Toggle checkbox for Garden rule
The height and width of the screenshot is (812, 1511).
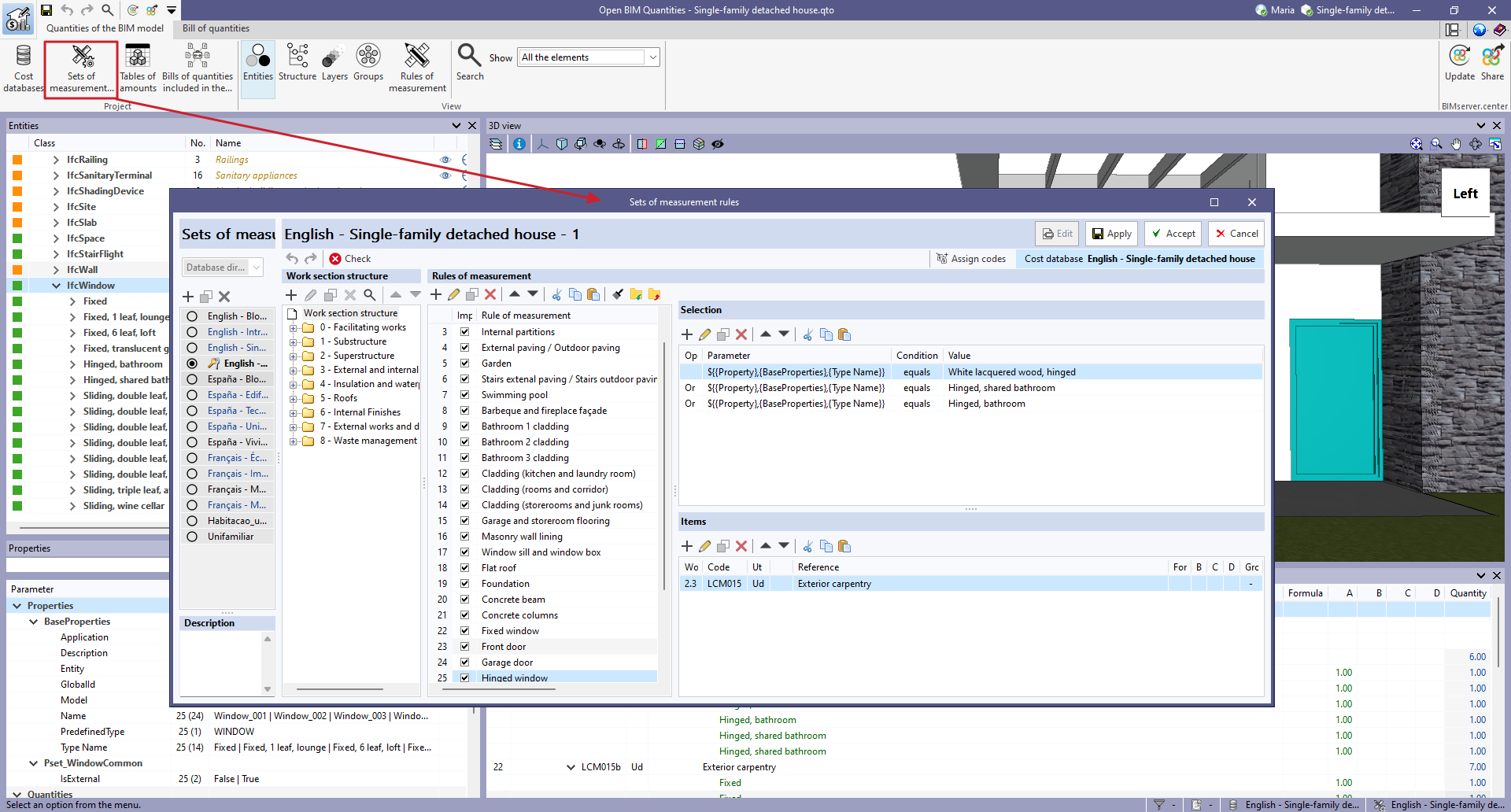point(464,364)
